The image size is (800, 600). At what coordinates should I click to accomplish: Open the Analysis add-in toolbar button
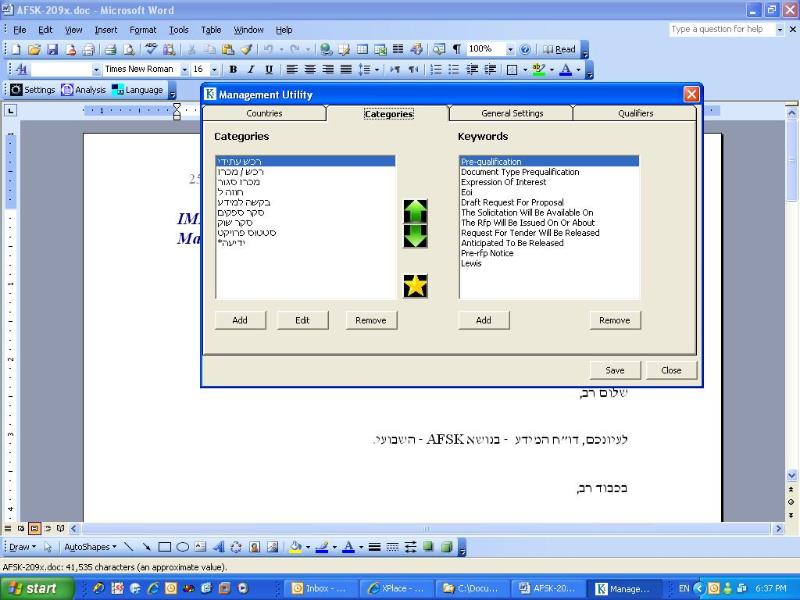tap(83, 90)
